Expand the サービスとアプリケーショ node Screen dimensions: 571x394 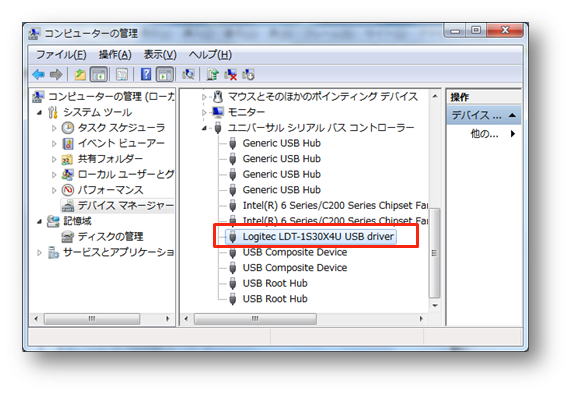point(39,252)
